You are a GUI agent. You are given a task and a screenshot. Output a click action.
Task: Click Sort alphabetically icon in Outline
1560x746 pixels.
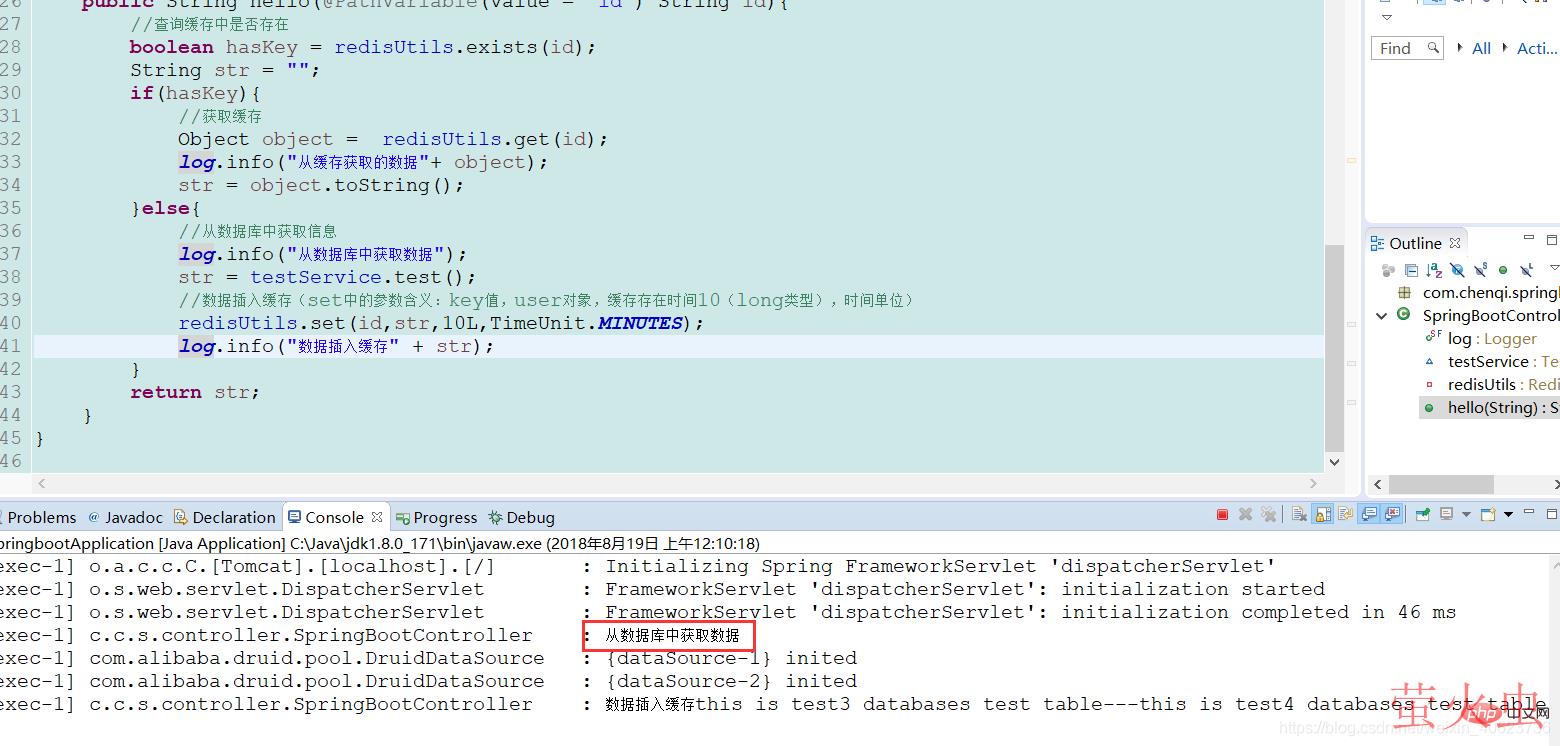[1433, 270]
